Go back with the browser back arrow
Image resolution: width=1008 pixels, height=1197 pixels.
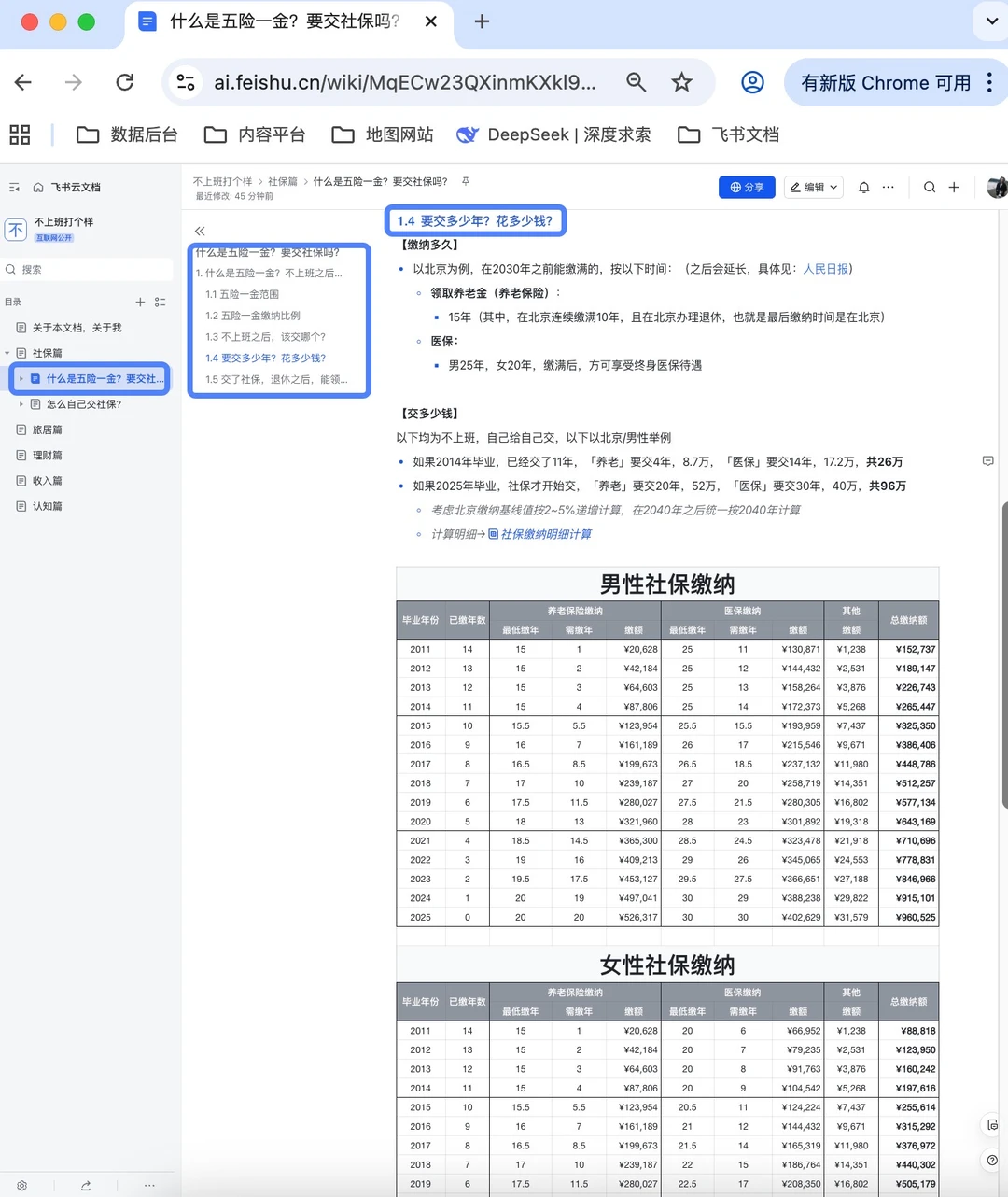coord(23,82)
